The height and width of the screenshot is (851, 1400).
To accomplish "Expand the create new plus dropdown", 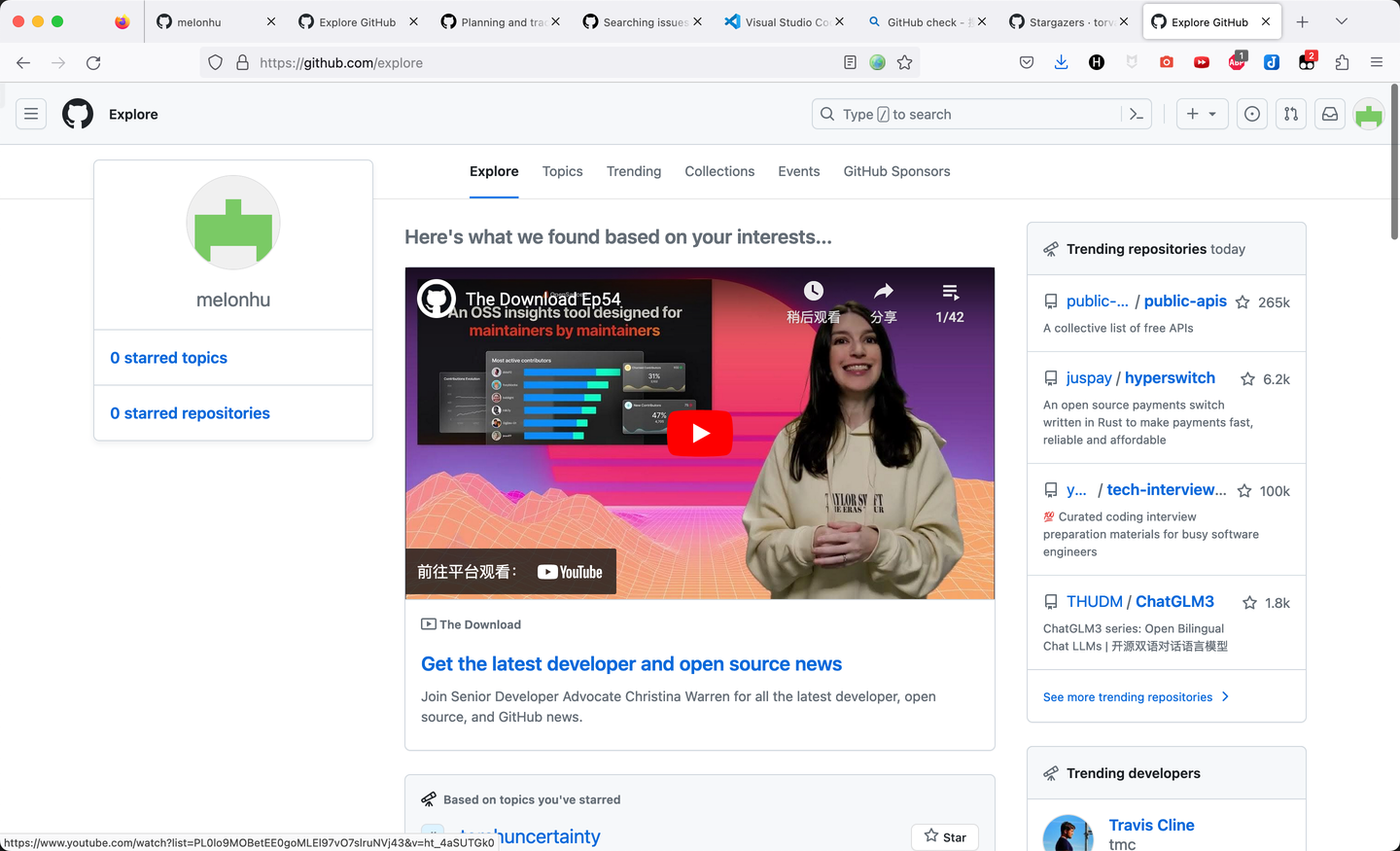I will tap(1203, 114).
